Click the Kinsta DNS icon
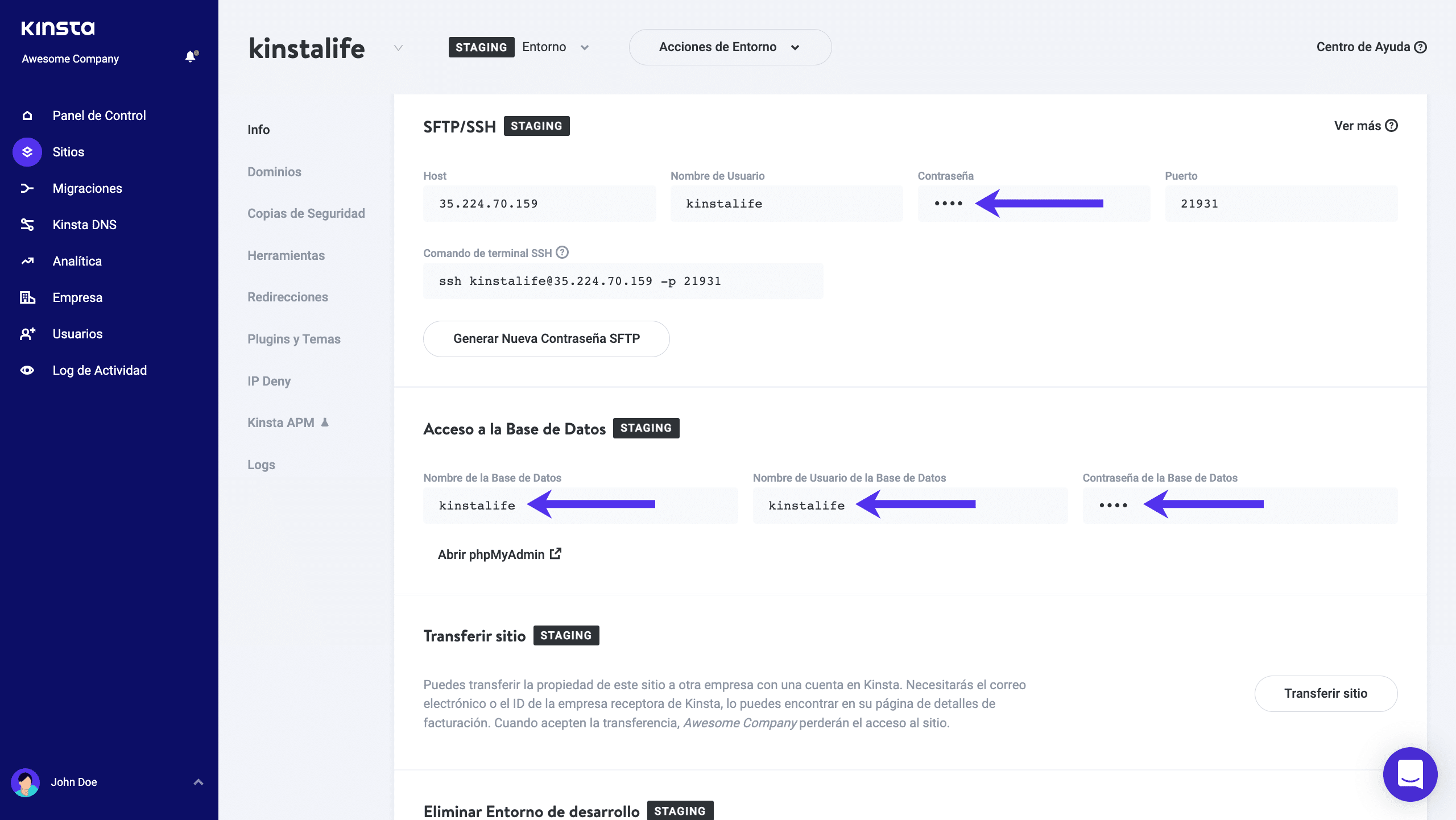The width and height of the screenshot is (1456, 820). 27,225
